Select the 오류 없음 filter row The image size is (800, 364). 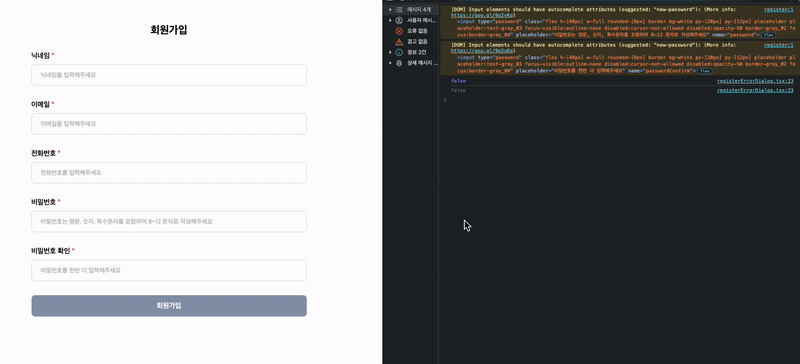click(x=412, y=31)
